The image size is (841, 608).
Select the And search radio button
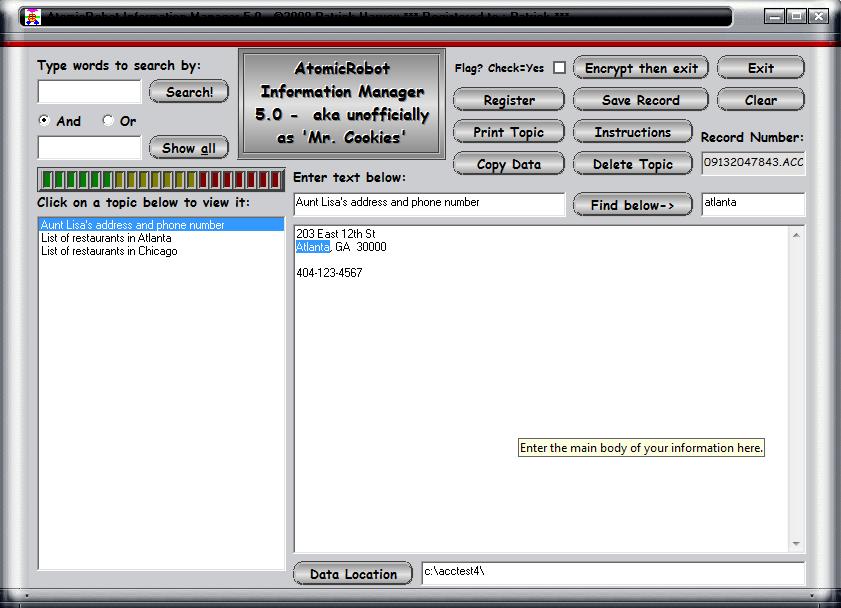(44, 121)
